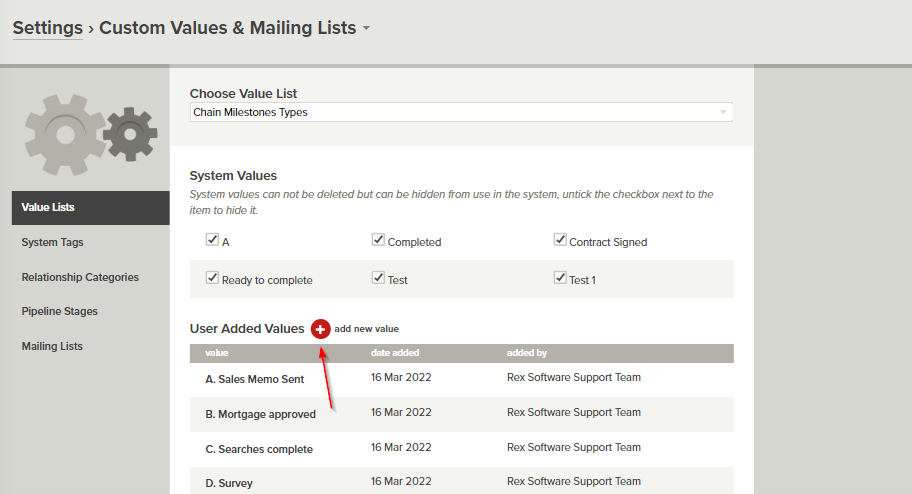This screenshot has height=494, width=912.
Task: Disable the Test 1 checkbox
Action: pos(560,278)
